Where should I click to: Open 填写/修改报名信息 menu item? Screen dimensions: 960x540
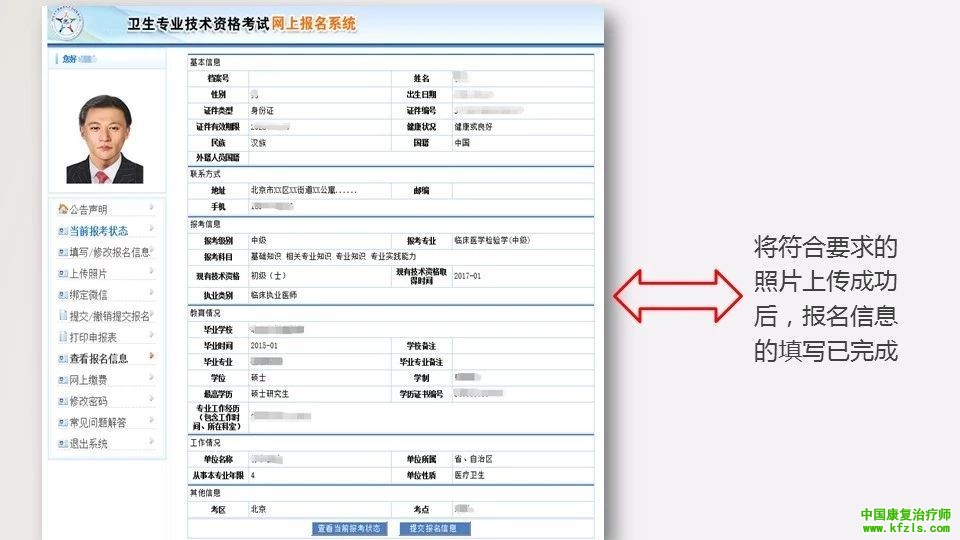(x=109, y=253)
